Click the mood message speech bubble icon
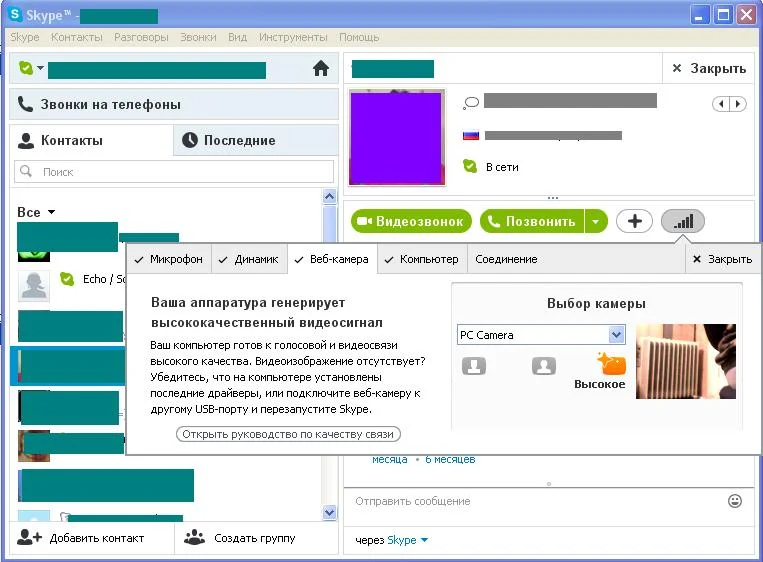This screenshot has width=763, height=562. 471,103
